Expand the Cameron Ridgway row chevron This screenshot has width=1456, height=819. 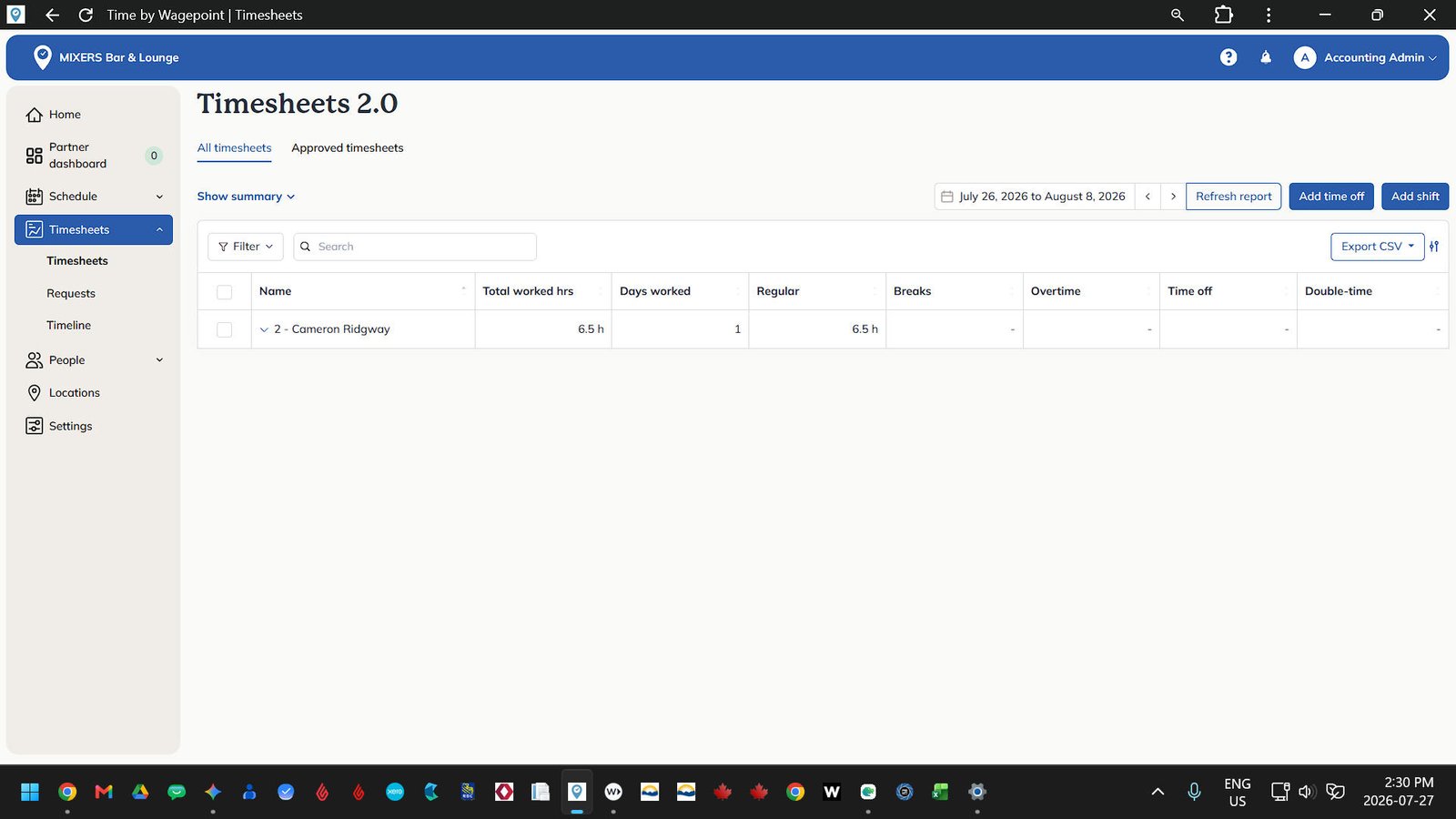click(264, 329)
